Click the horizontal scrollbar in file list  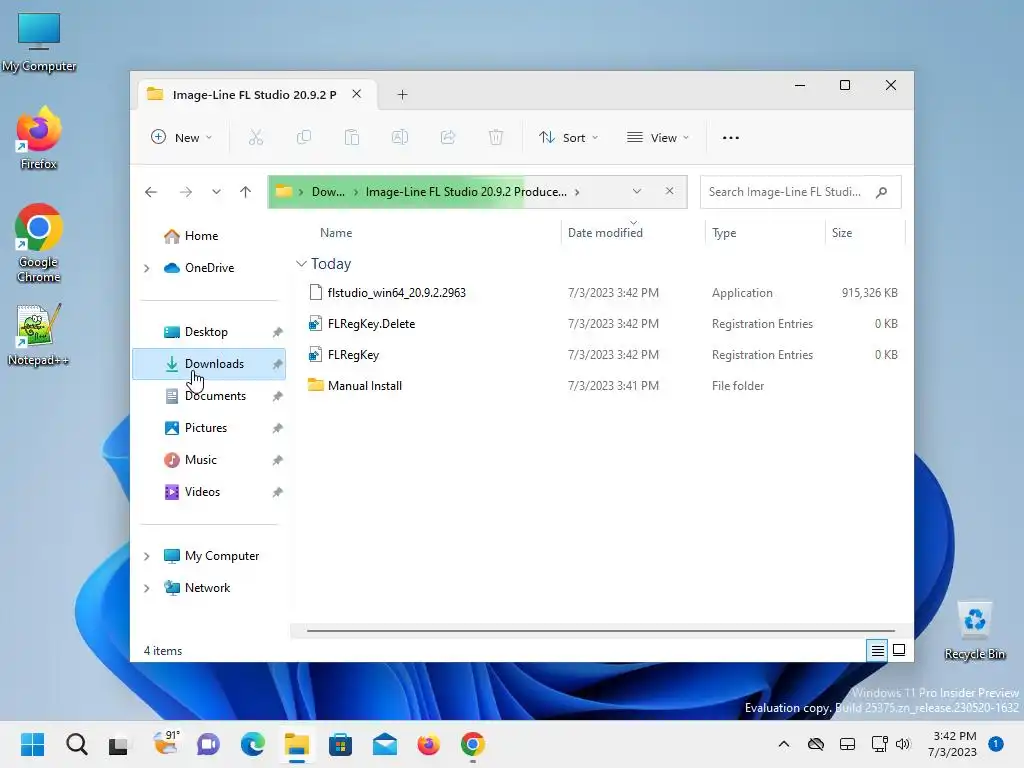(600, 631)
